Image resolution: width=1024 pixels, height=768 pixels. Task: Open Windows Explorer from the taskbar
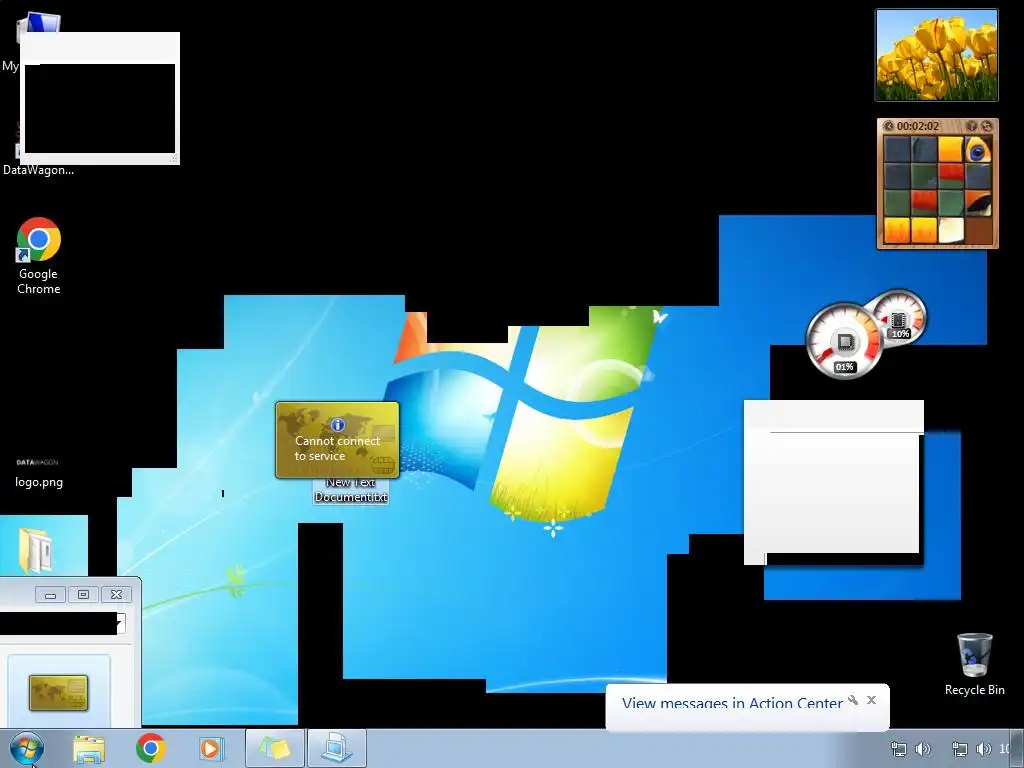click(89, 749)
